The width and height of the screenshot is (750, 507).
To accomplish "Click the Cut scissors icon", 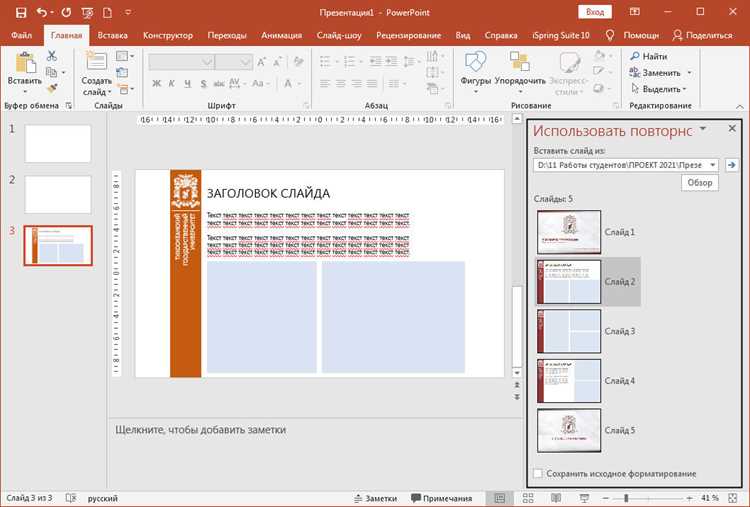I will 52,55.
